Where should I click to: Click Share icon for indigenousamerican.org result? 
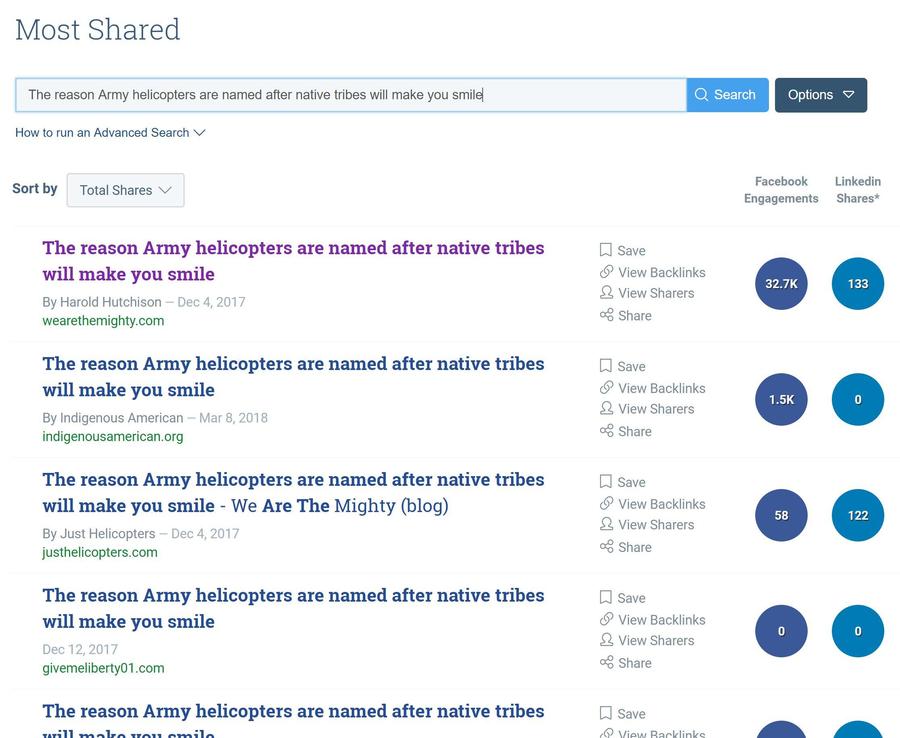click(606, 430)
